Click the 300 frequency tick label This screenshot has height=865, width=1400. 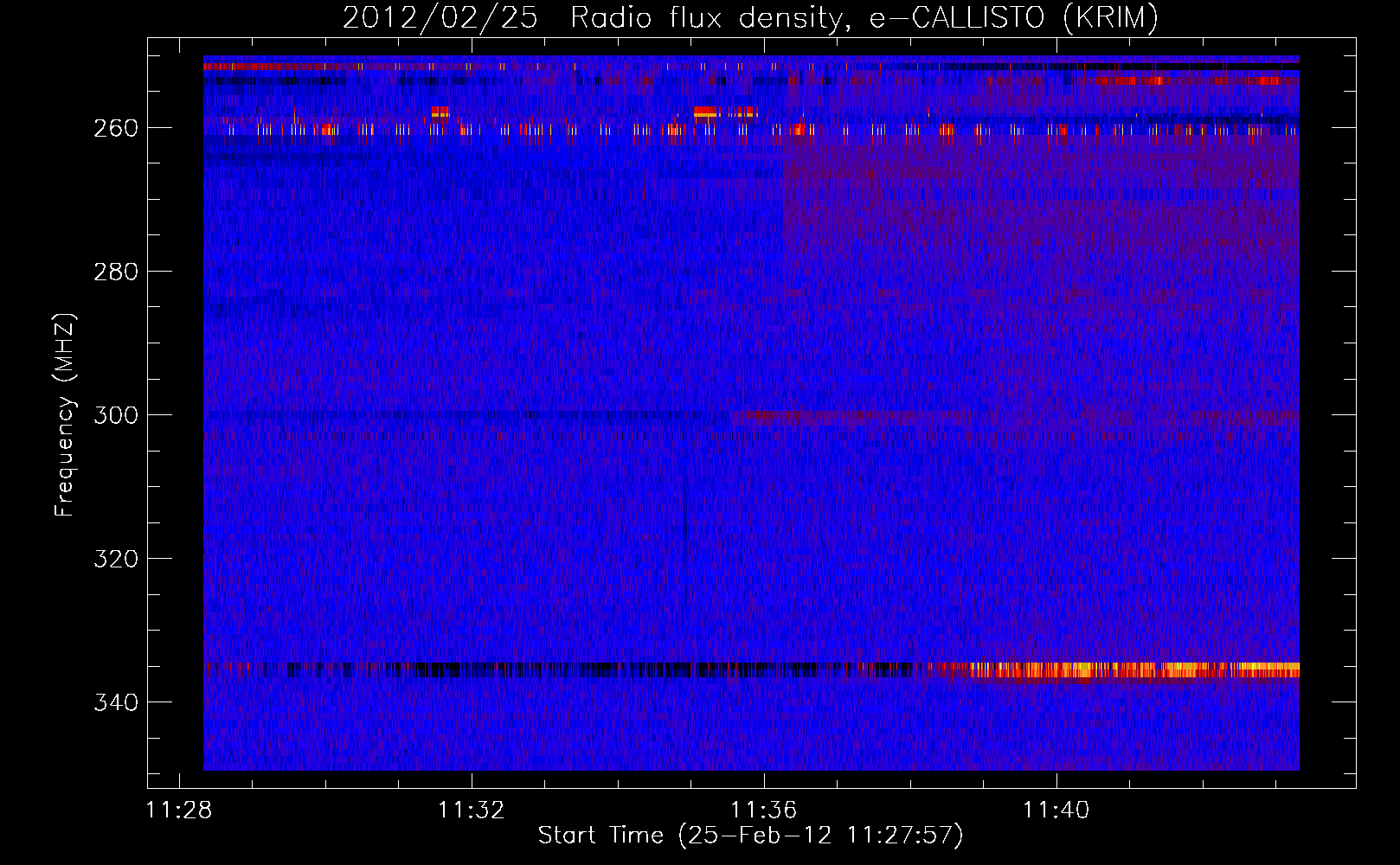[x=116, y=415]
